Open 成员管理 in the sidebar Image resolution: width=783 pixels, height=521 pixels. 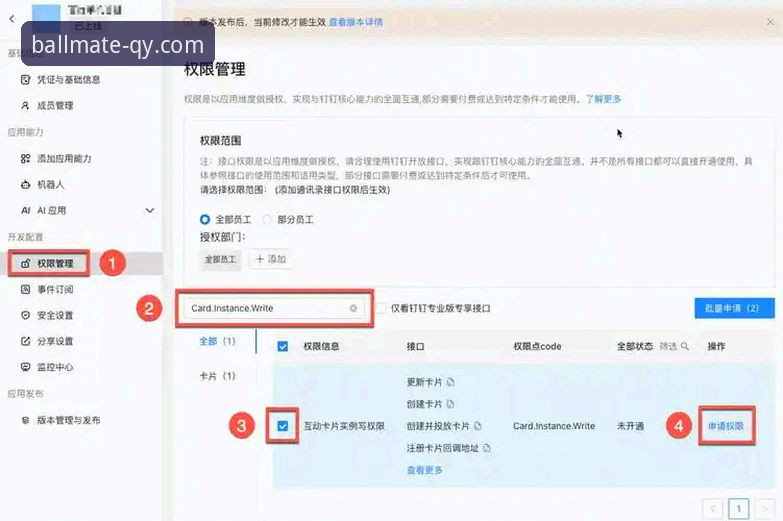pyautogui.click(x=47, y=105)
